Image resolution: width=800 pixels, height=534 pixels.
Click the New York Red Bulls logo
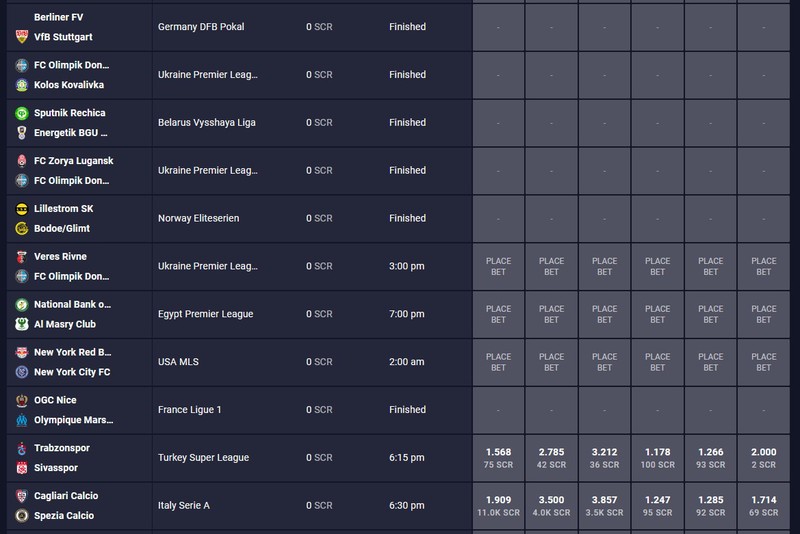21,352
